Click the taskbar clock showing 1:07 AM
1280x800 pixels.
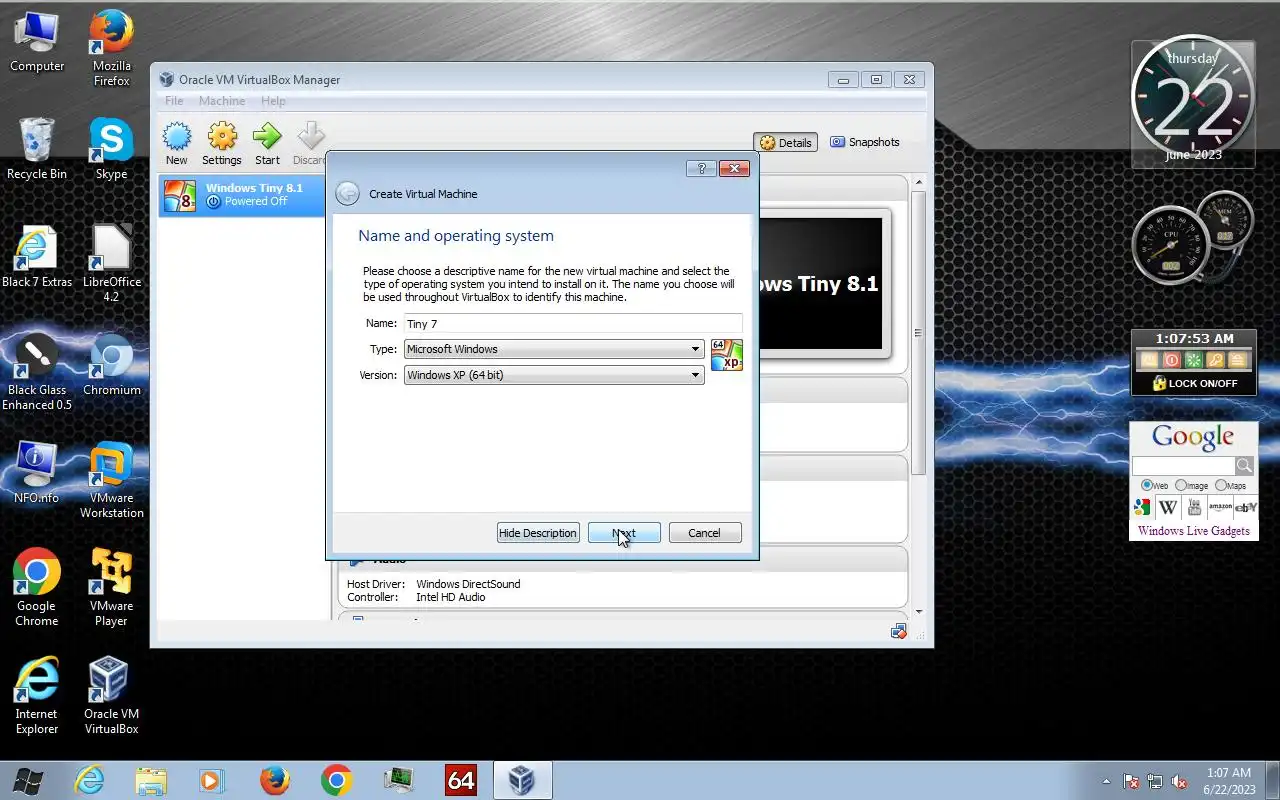[1229, 781]
